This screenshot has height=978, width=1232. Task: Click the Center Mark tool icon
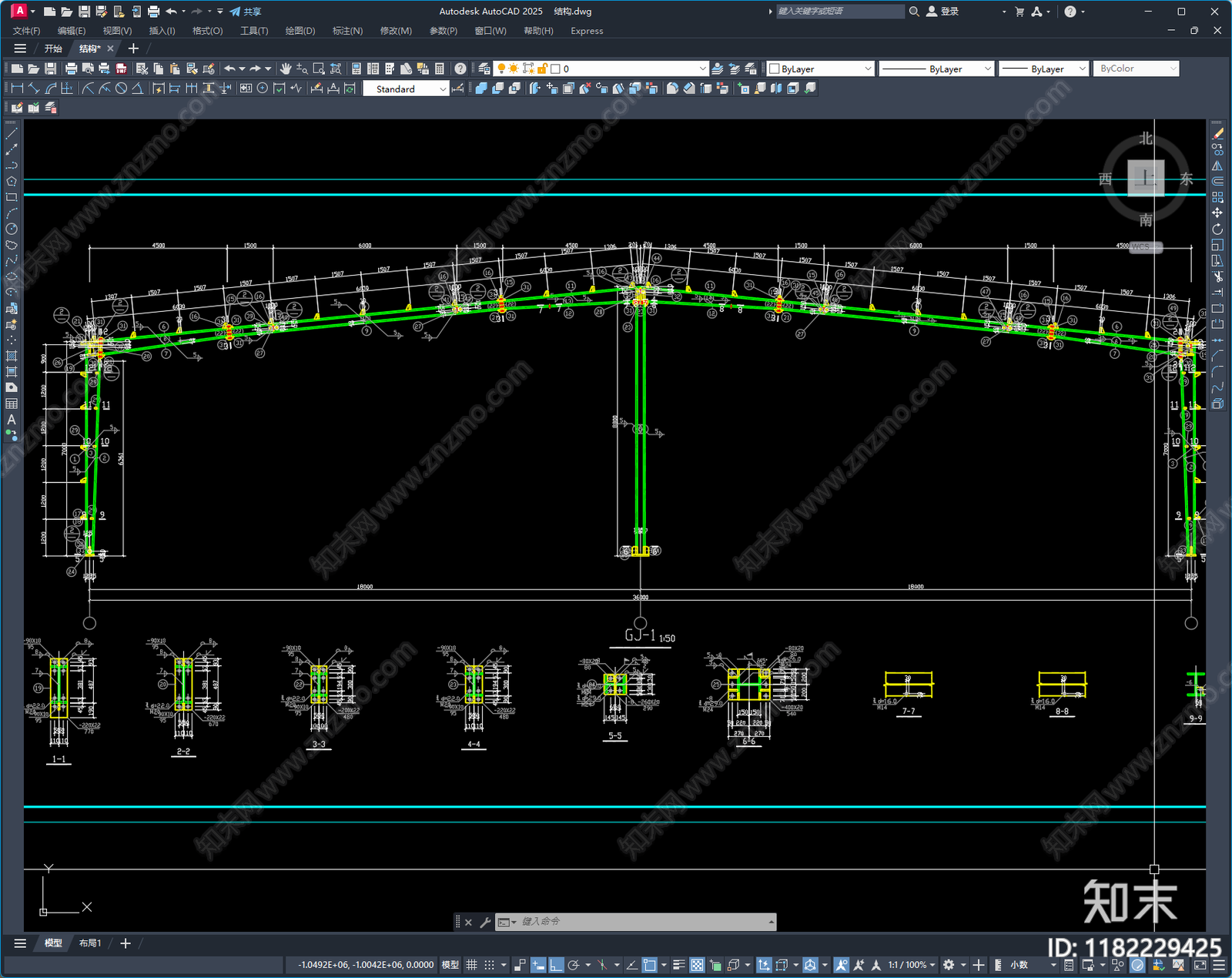263,89
